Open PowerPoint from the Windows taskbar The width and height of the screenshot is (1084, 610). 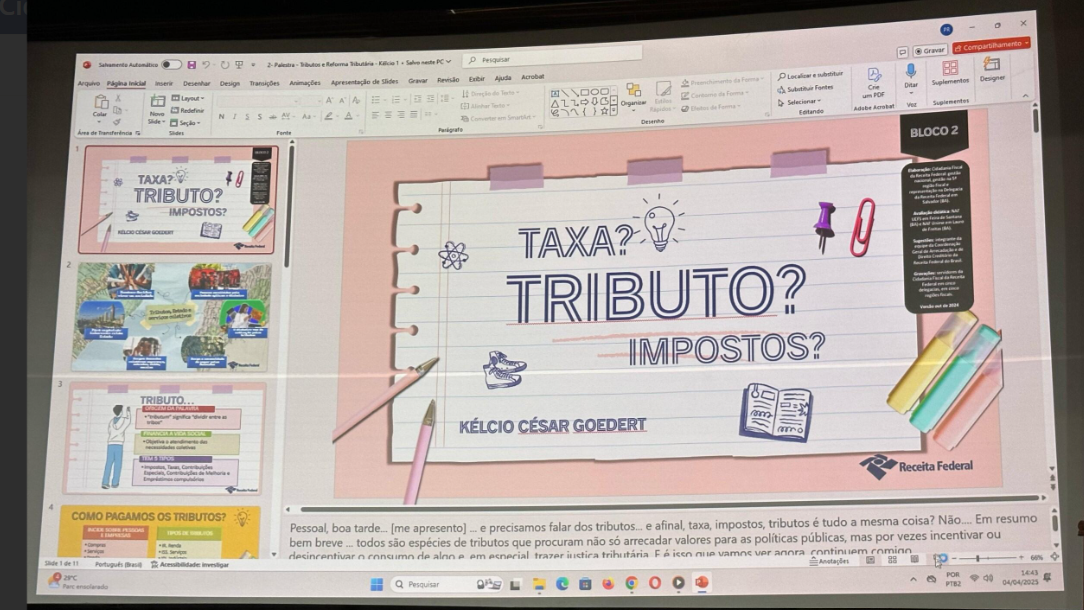coord(702,582)
